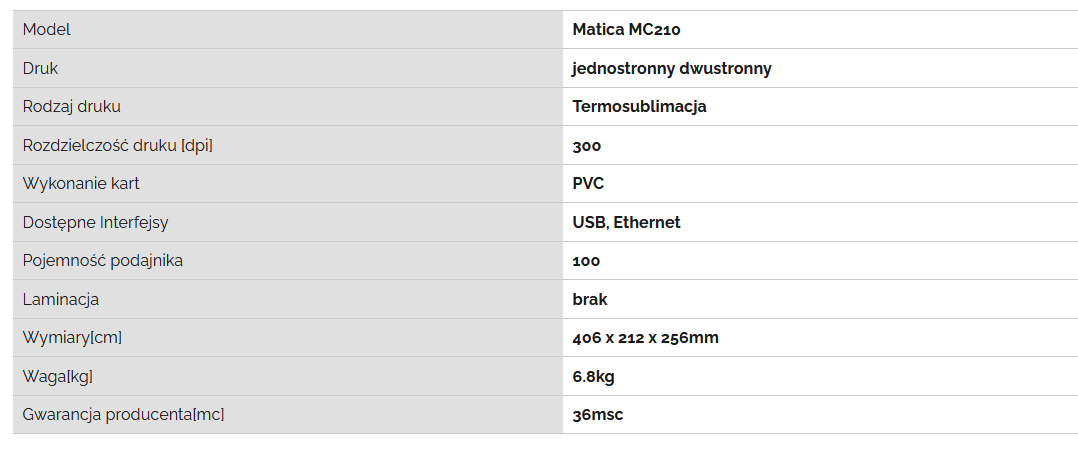Click the Wymiary[cm] label
The width and height of the screenshot is (1078, 453).
pyautogui.click(x=72, y=338)
